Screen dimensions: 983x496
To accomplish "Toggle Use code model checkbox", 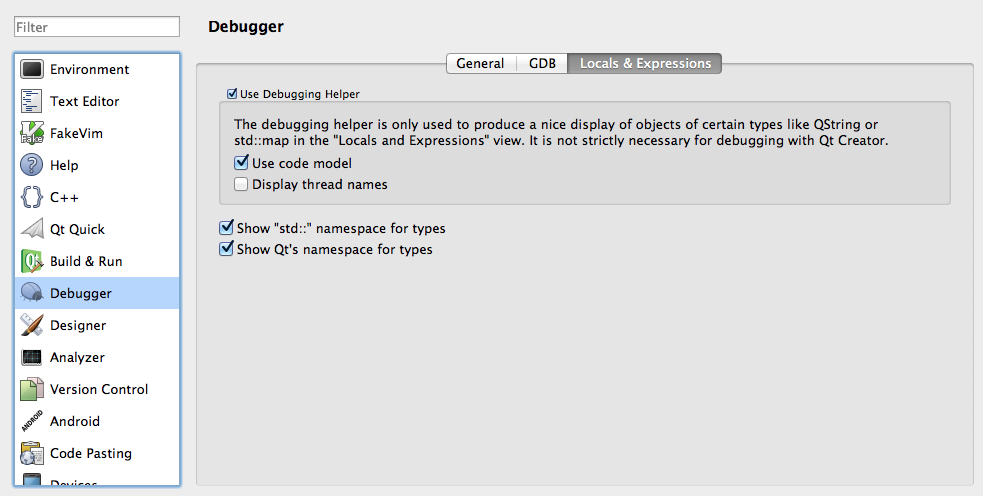I will point(241,163).
